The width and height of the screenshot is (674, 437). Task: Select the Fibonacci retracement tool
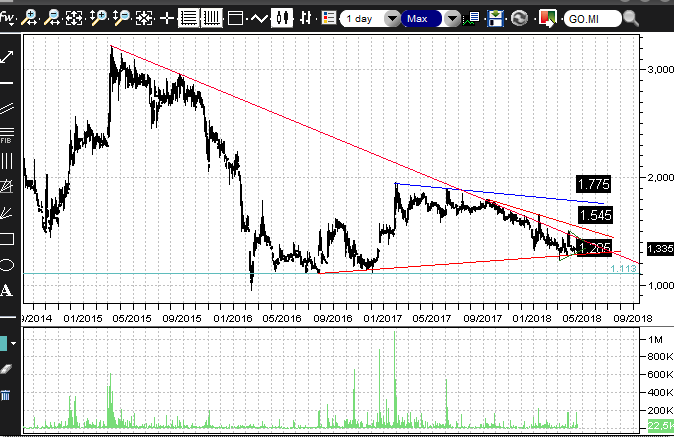(7, 135)
